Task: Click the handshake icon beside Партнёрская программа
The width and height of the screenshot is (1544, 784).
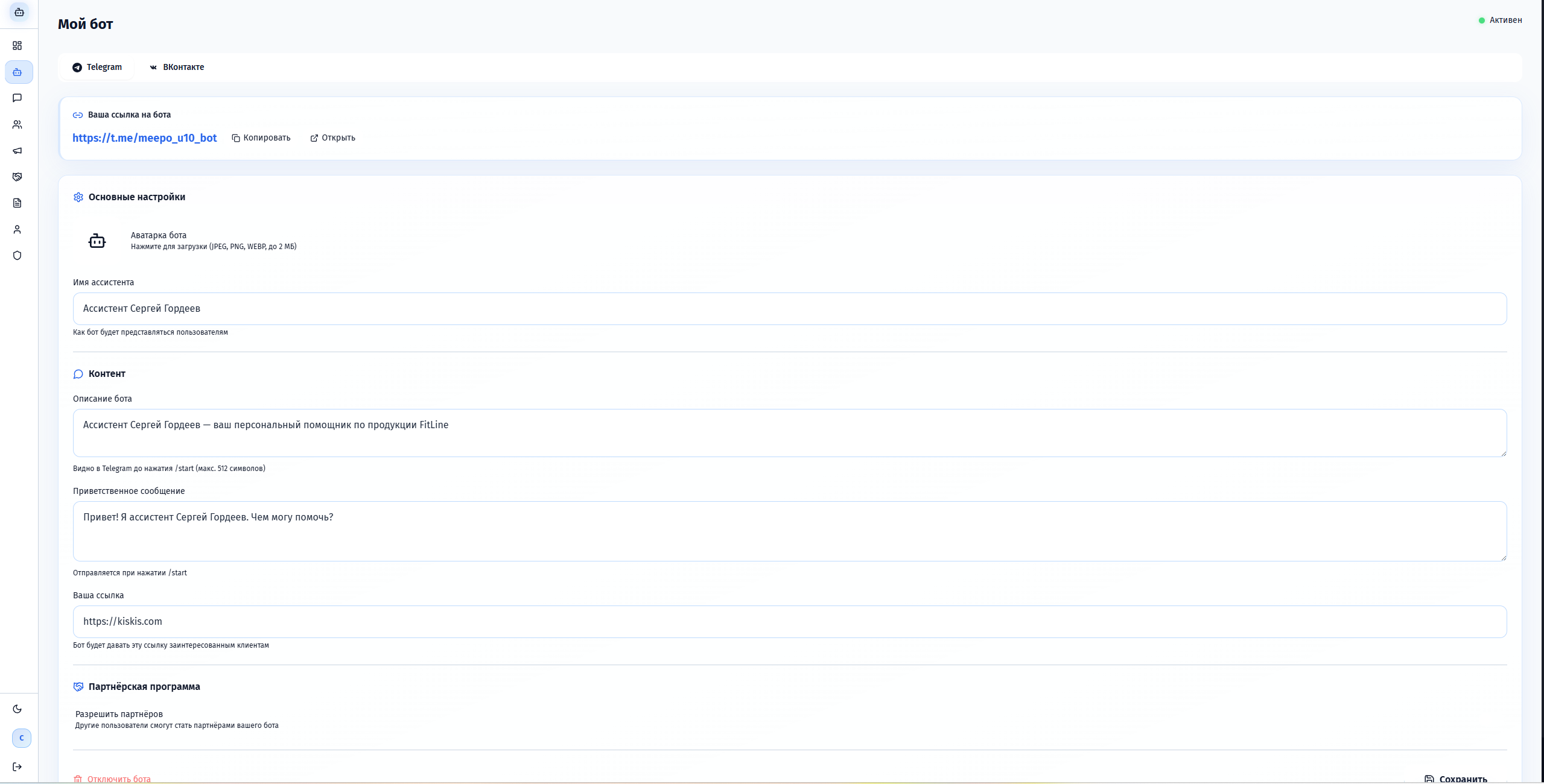Action: click(x=78, y=687)
